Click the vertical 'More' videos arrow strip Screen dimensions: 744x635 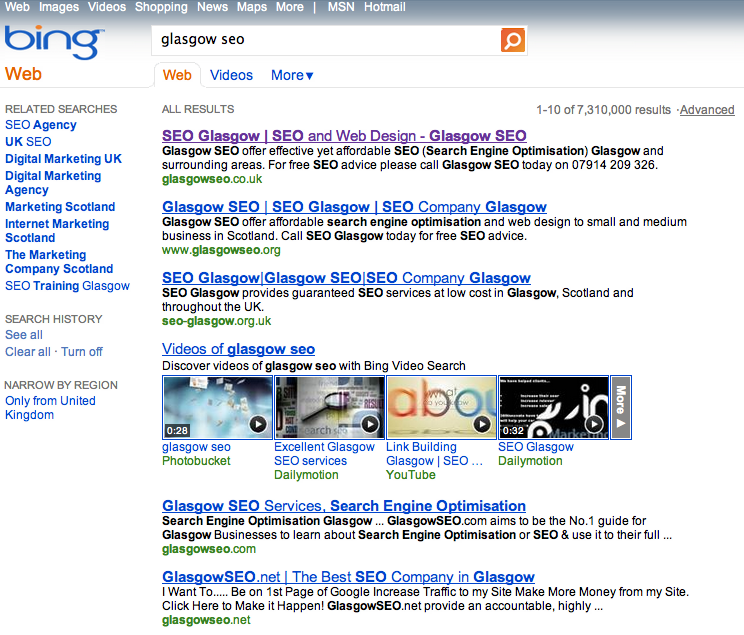621,407
